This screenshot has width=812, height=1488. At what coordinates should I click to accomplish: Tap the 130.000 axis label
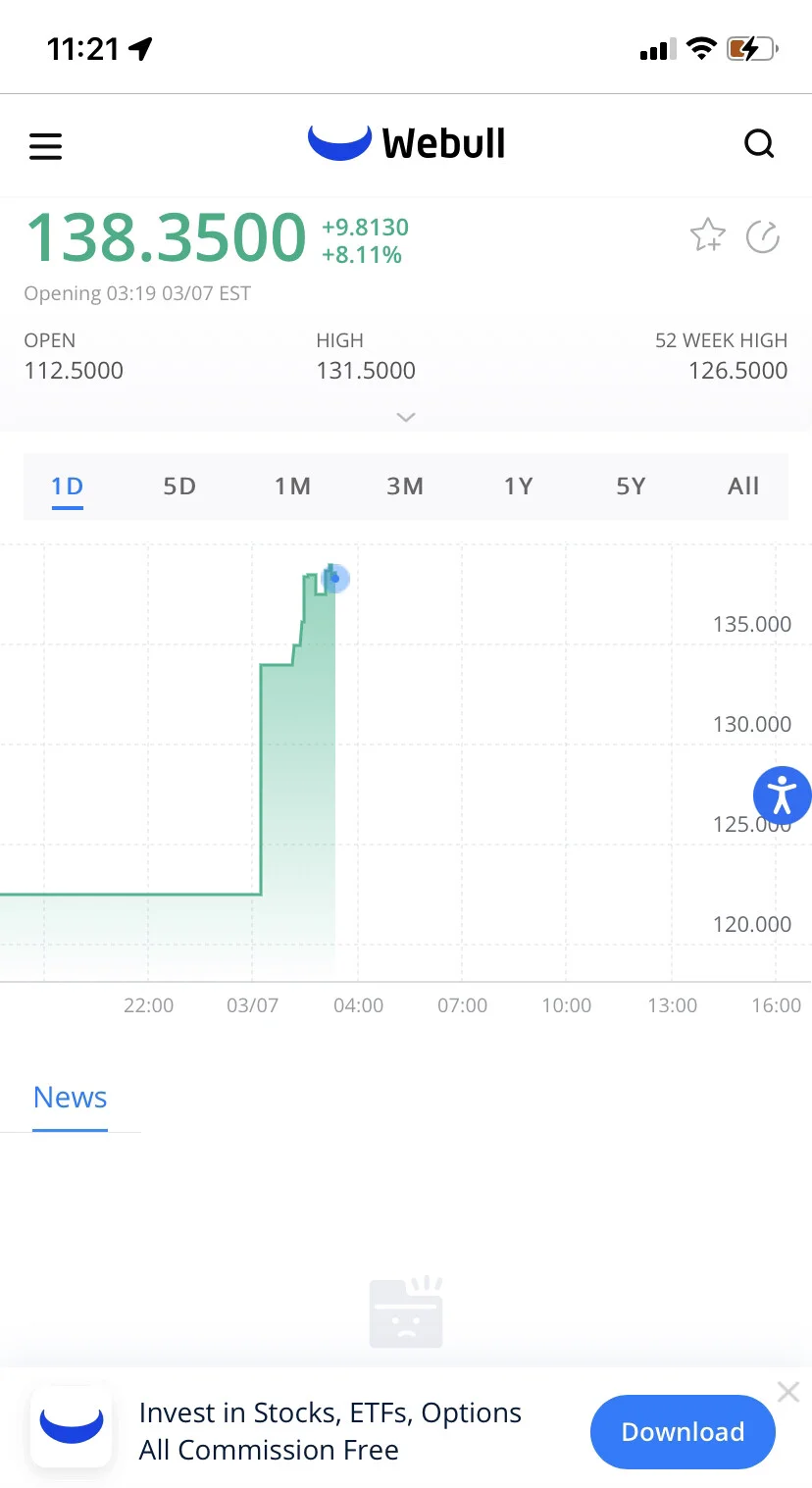752,725
